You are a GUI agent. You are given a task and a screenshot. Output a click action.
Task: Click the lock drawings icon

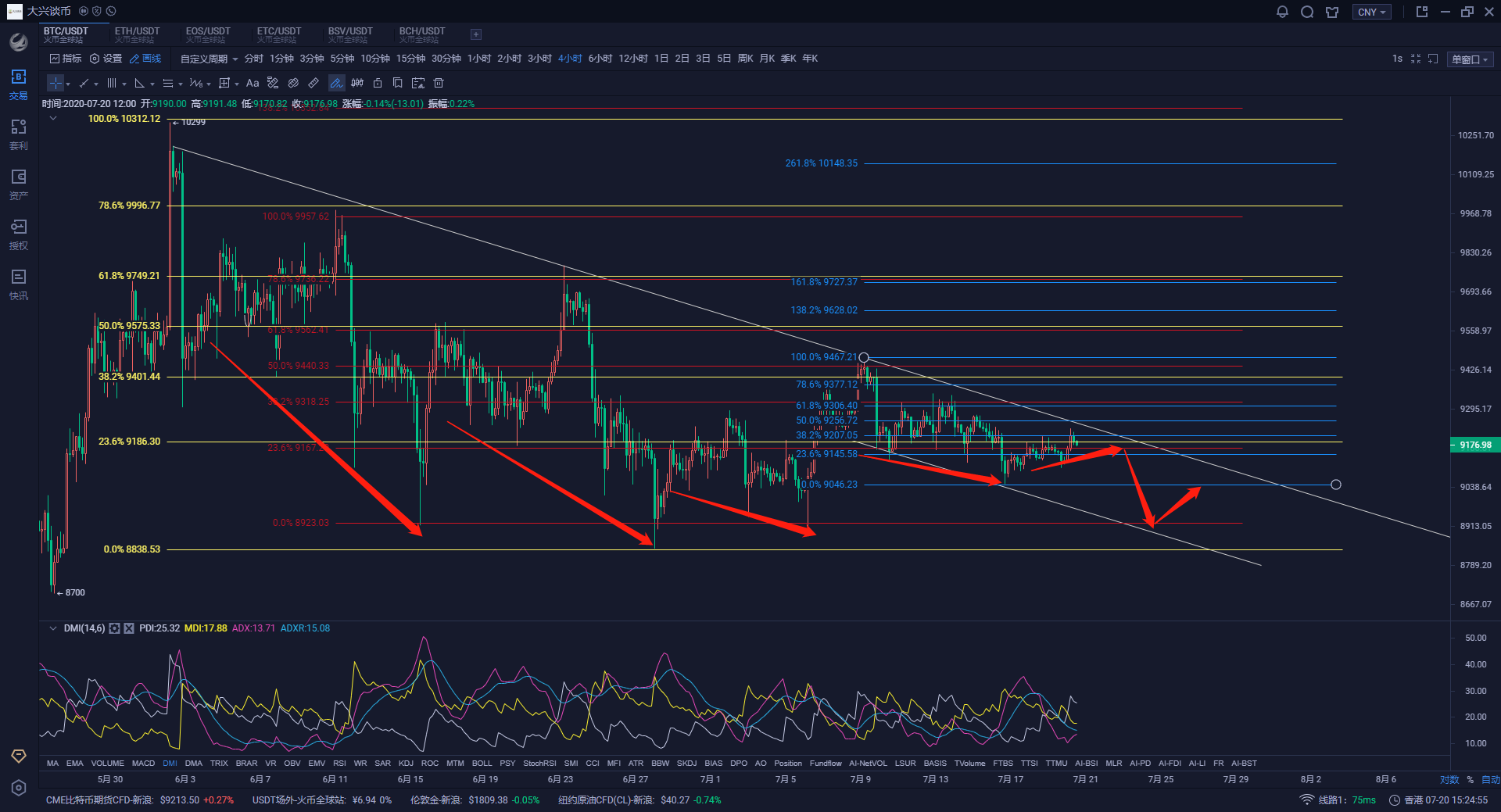378,83
